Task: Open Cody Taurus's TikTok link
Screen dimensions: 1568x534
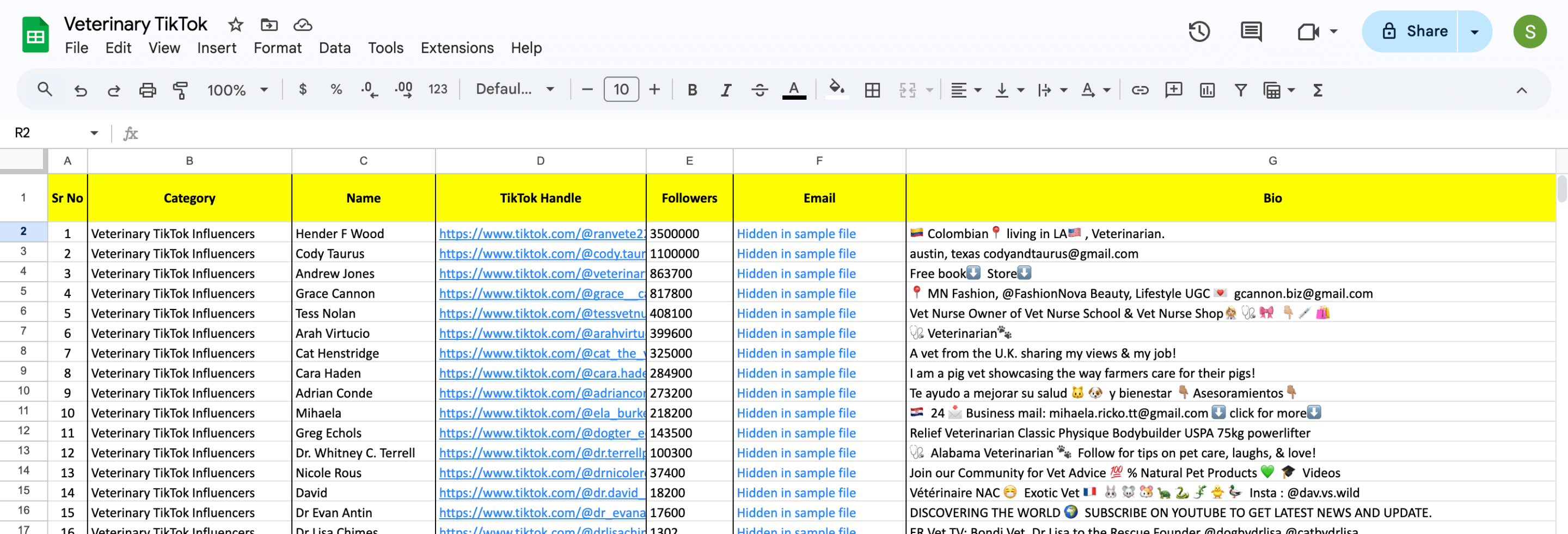Action: click(x=542, y=253)
